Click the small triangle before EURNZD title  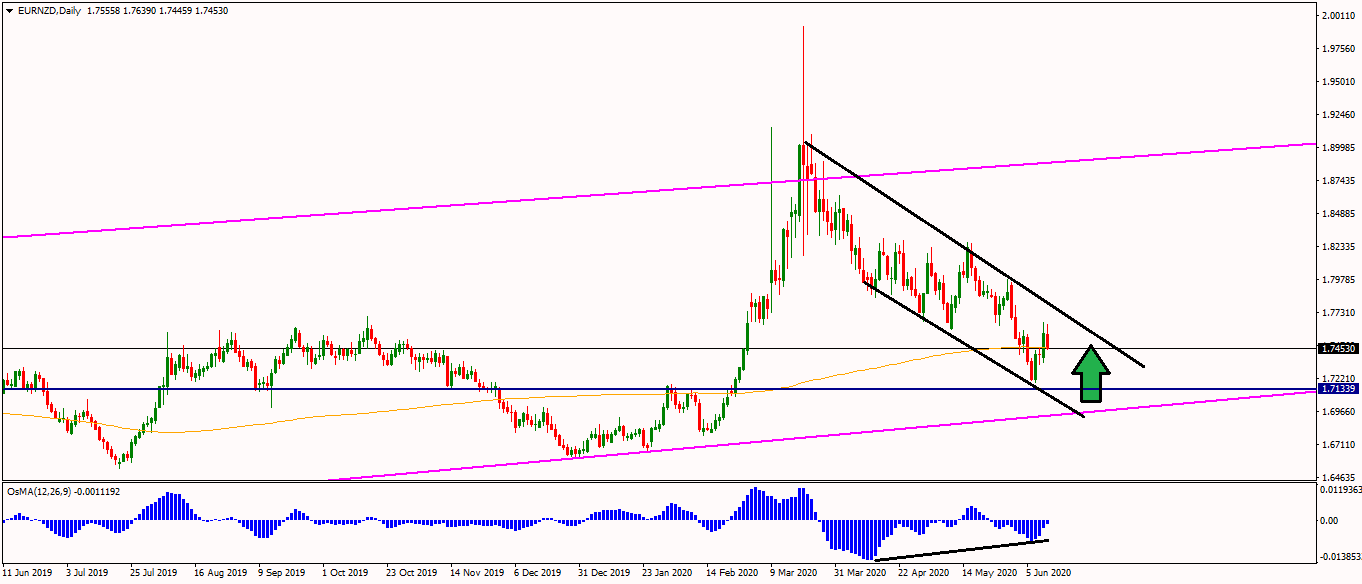9,9
